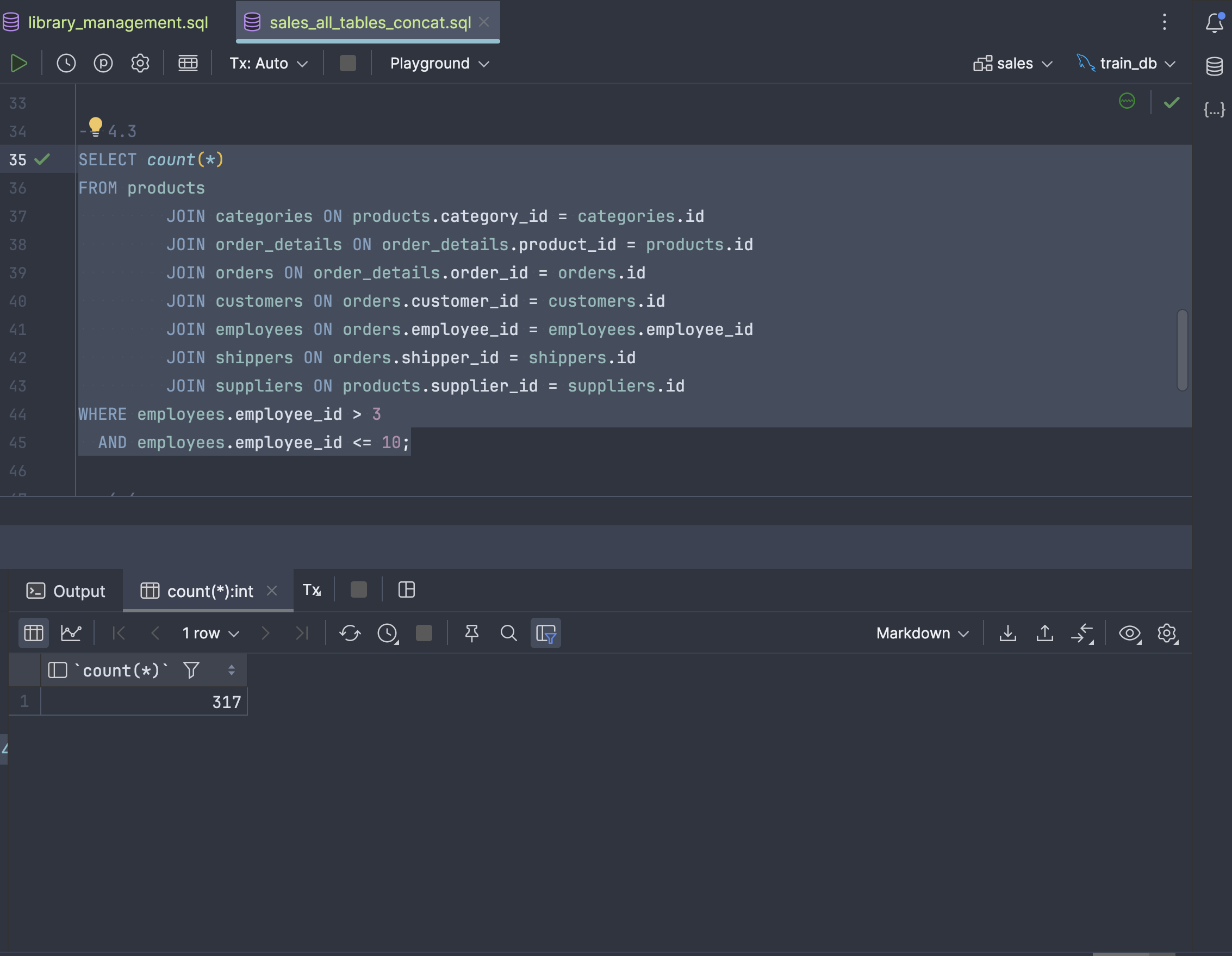The width and height of the screenshot is (1232, 956).
Task: Open the eye view options toggle
Action: [x=1129, y=633]
